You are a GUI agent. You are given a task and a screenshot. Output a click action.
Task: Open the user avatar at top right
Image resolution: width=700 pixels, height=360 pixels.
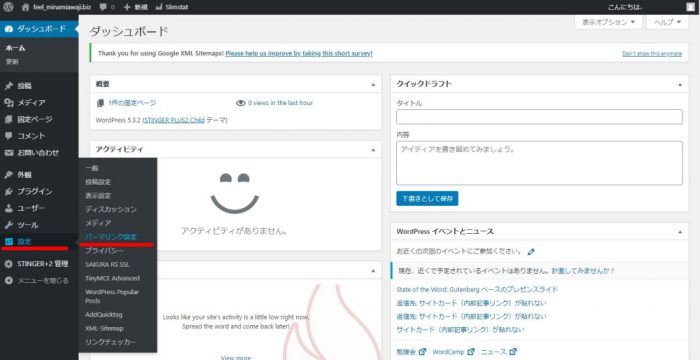pyautogui.click(x=690, y=7)
